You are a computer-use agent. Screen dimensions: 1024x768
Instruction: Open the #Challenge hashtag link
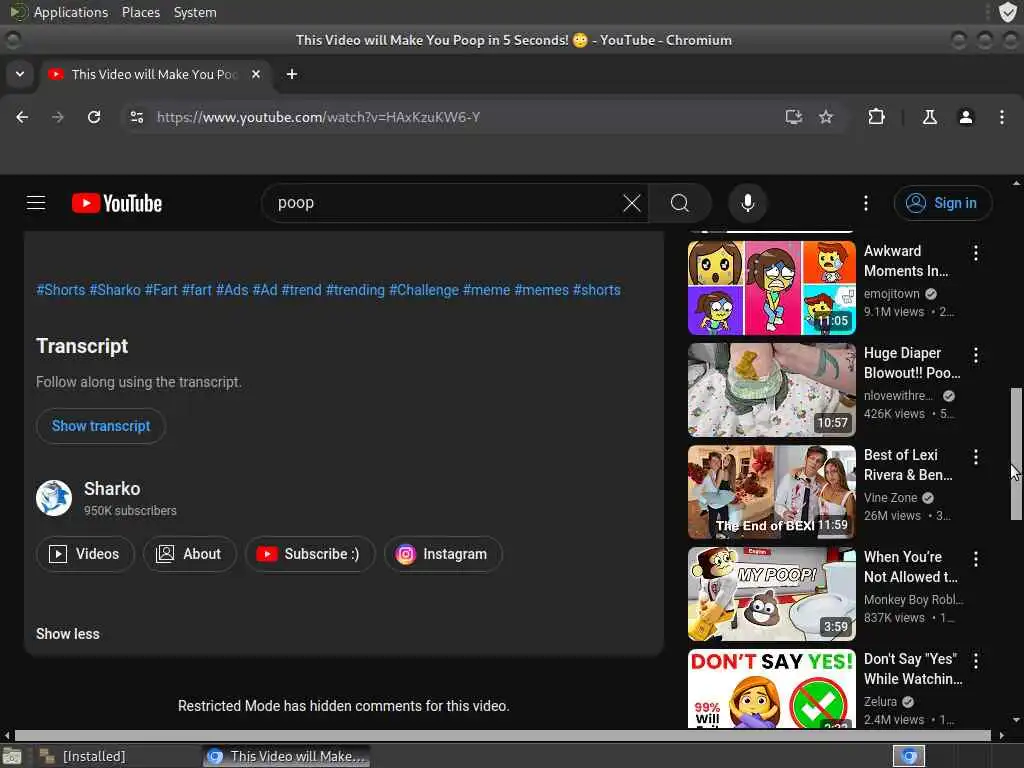click(424, 290)
